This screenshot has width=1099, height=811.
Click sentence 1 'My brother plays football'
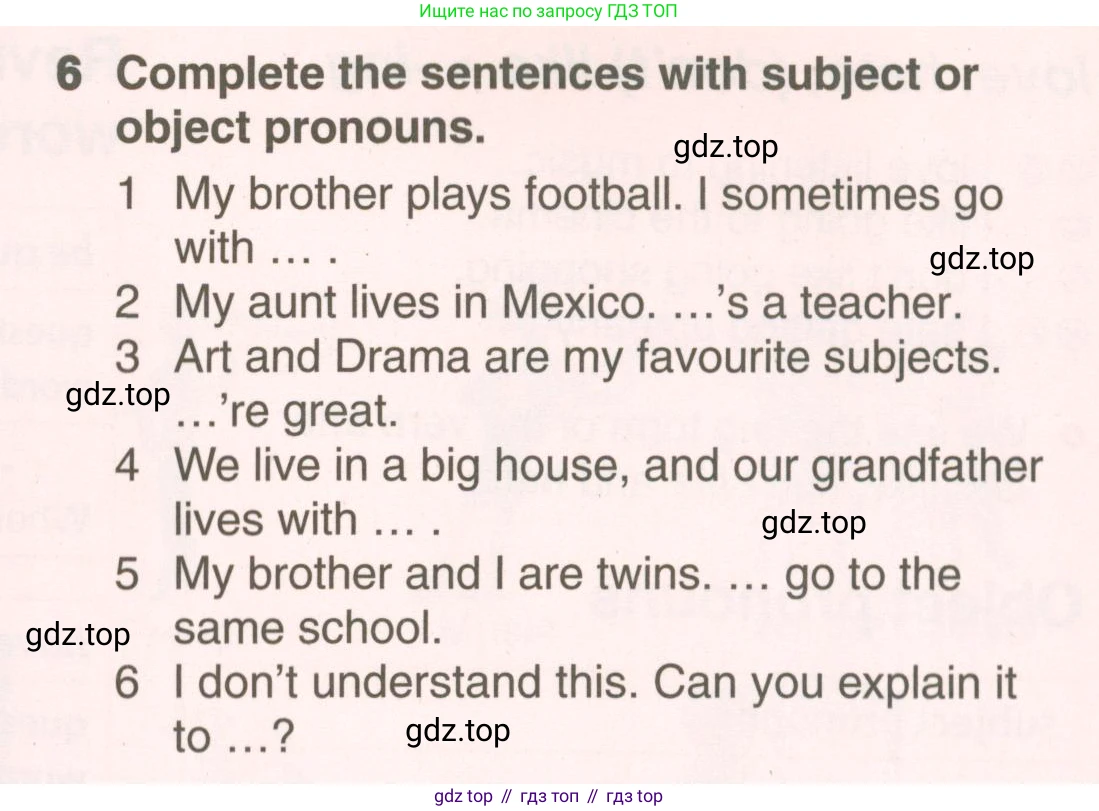point(428,194)
